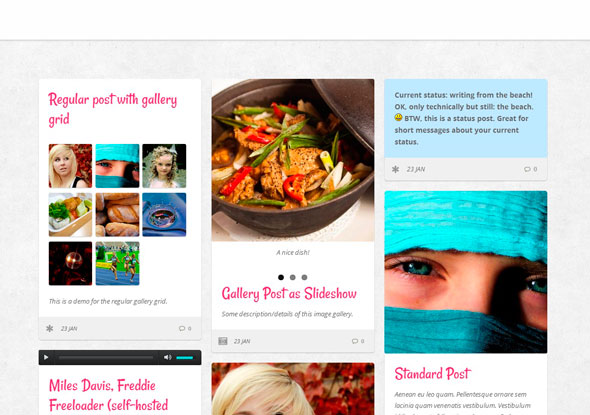Open 'Regular post with gallery grid' title

coord(113,109)
